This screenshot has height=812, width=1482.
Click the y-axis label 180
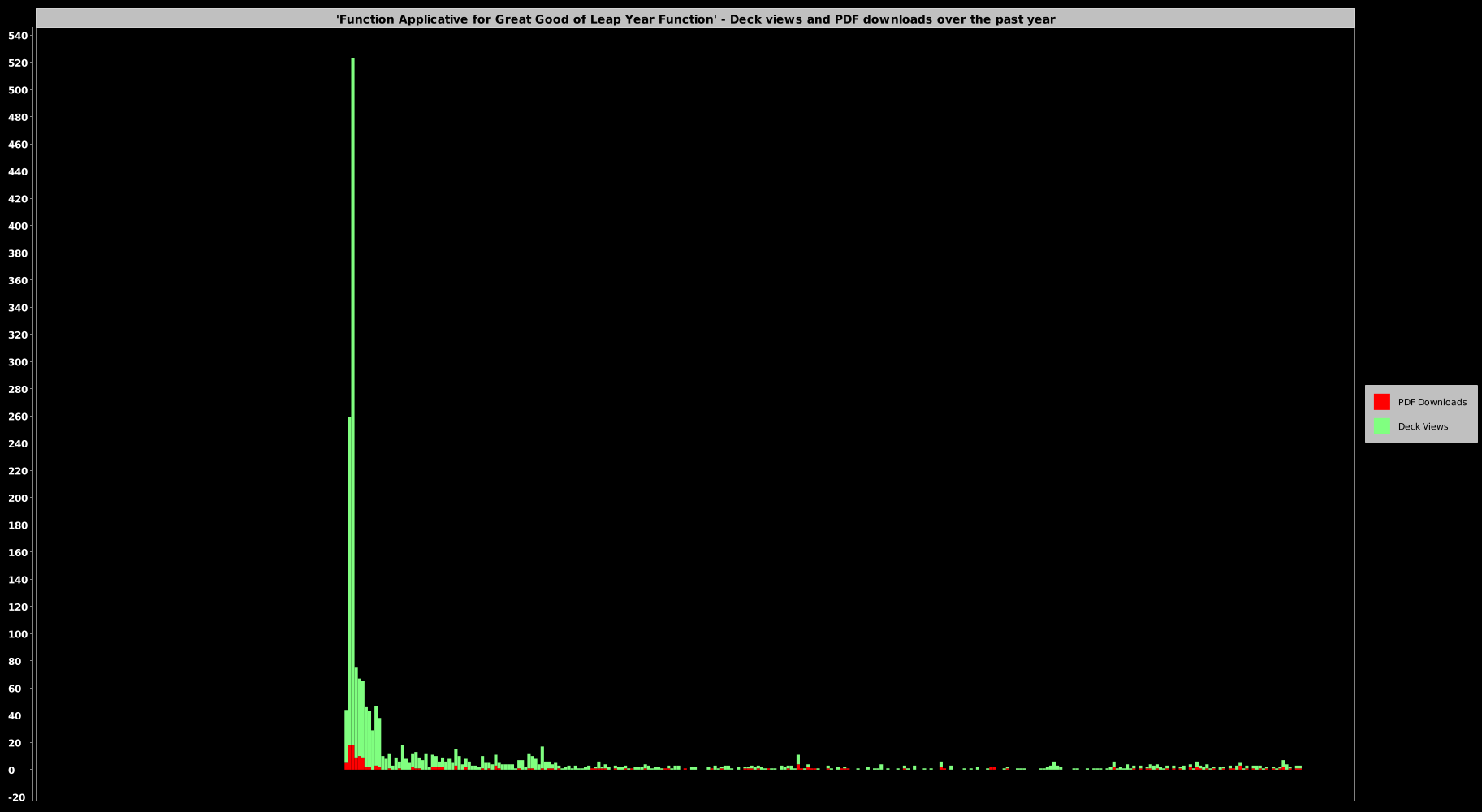coord(17,525)
